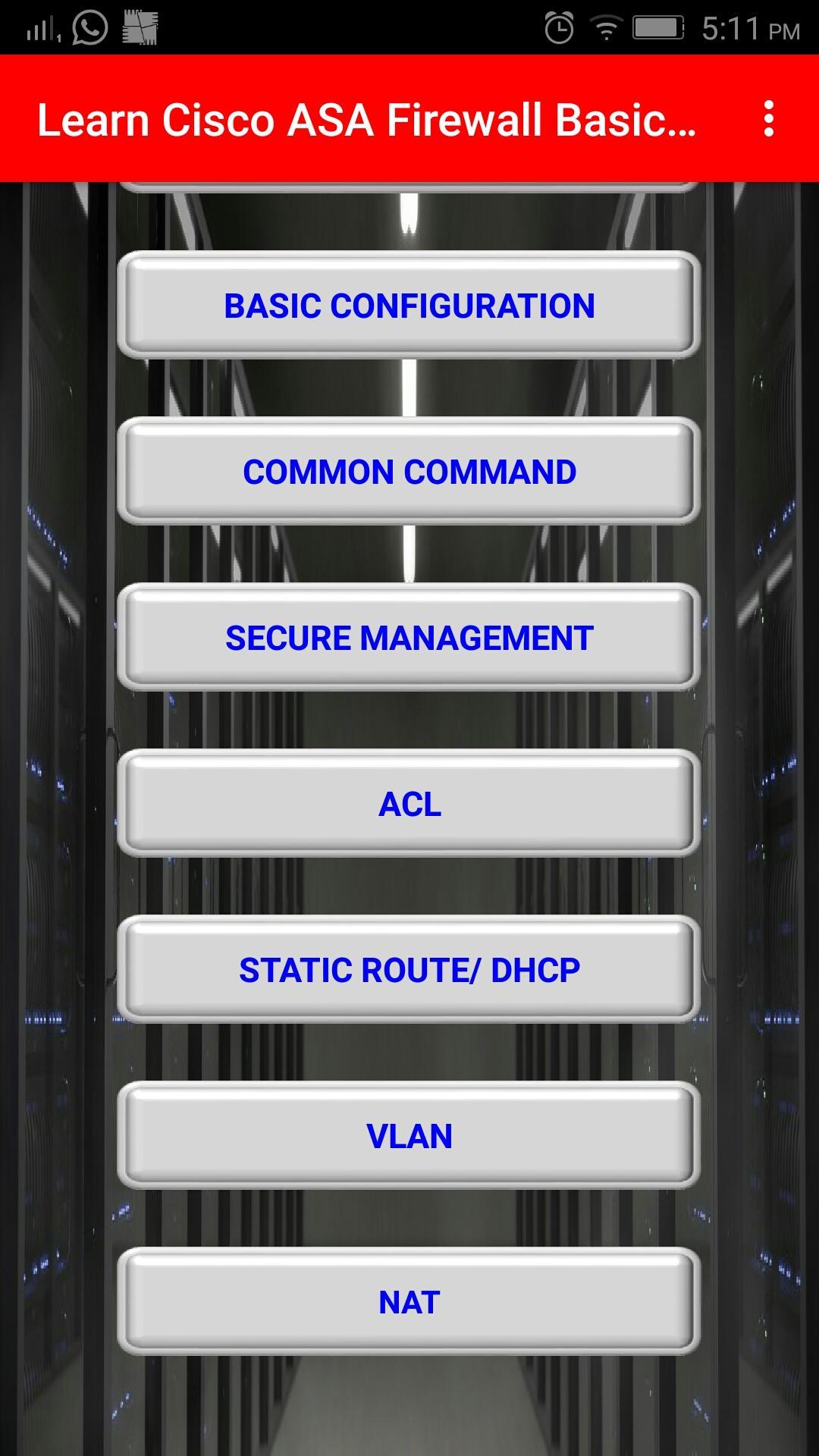Tap the 5:11 PM clock

click(750, 29)
